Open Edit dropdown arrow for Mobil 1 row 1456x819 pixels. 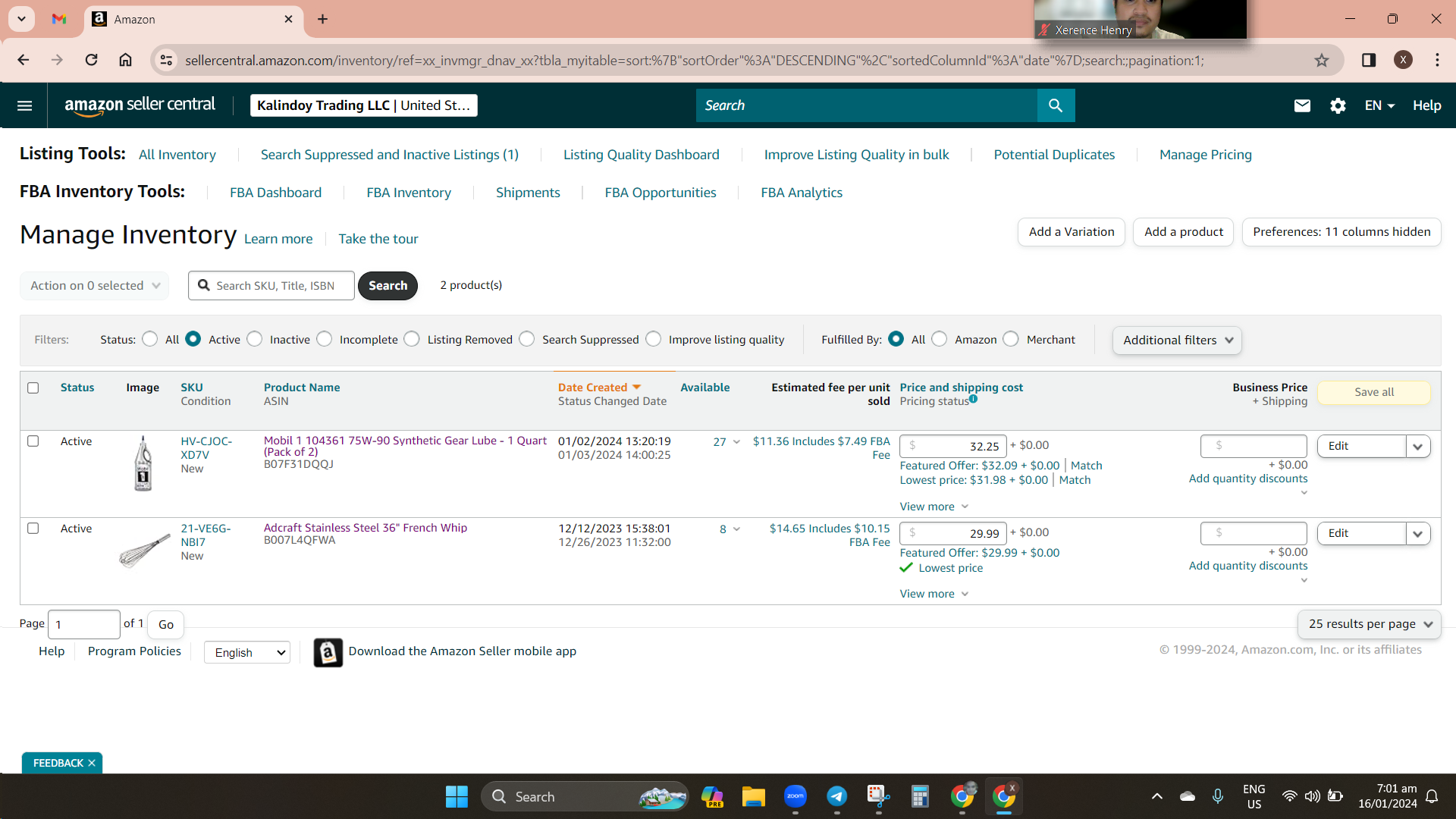[x=1418, y=447]
